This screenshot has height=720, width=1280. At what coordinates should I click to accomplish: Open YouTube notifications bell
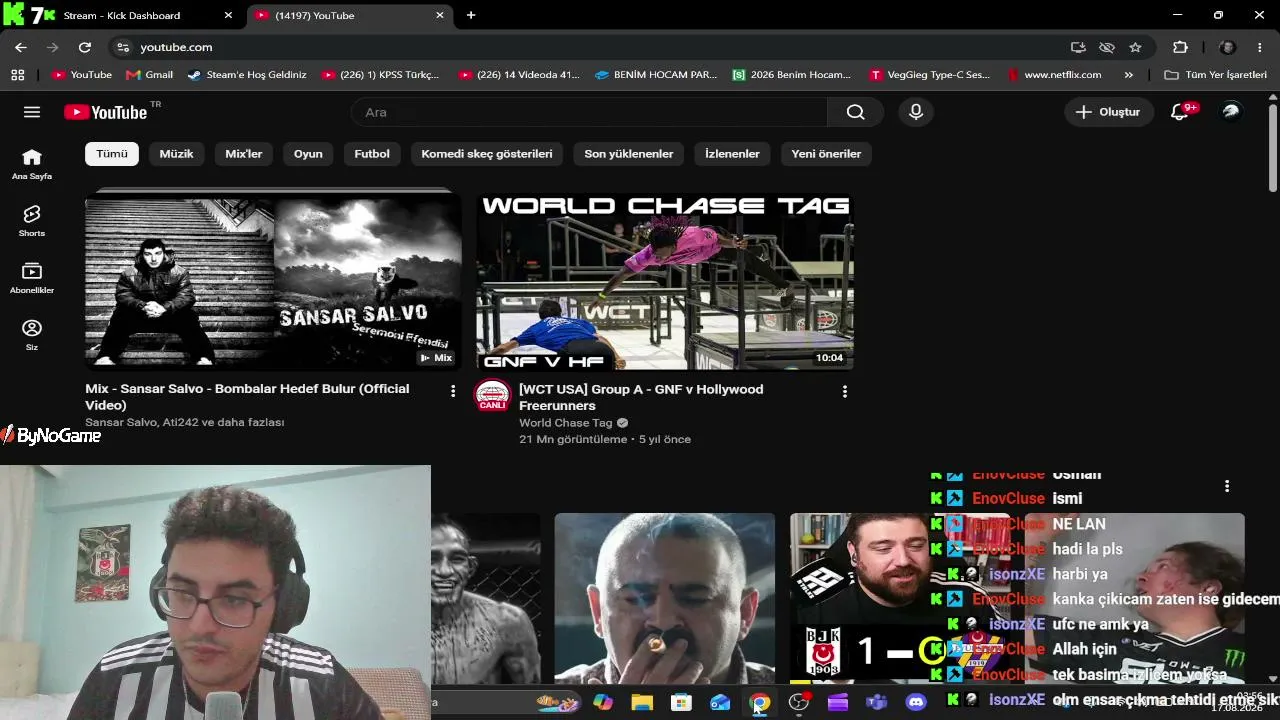pos(1180,112)
